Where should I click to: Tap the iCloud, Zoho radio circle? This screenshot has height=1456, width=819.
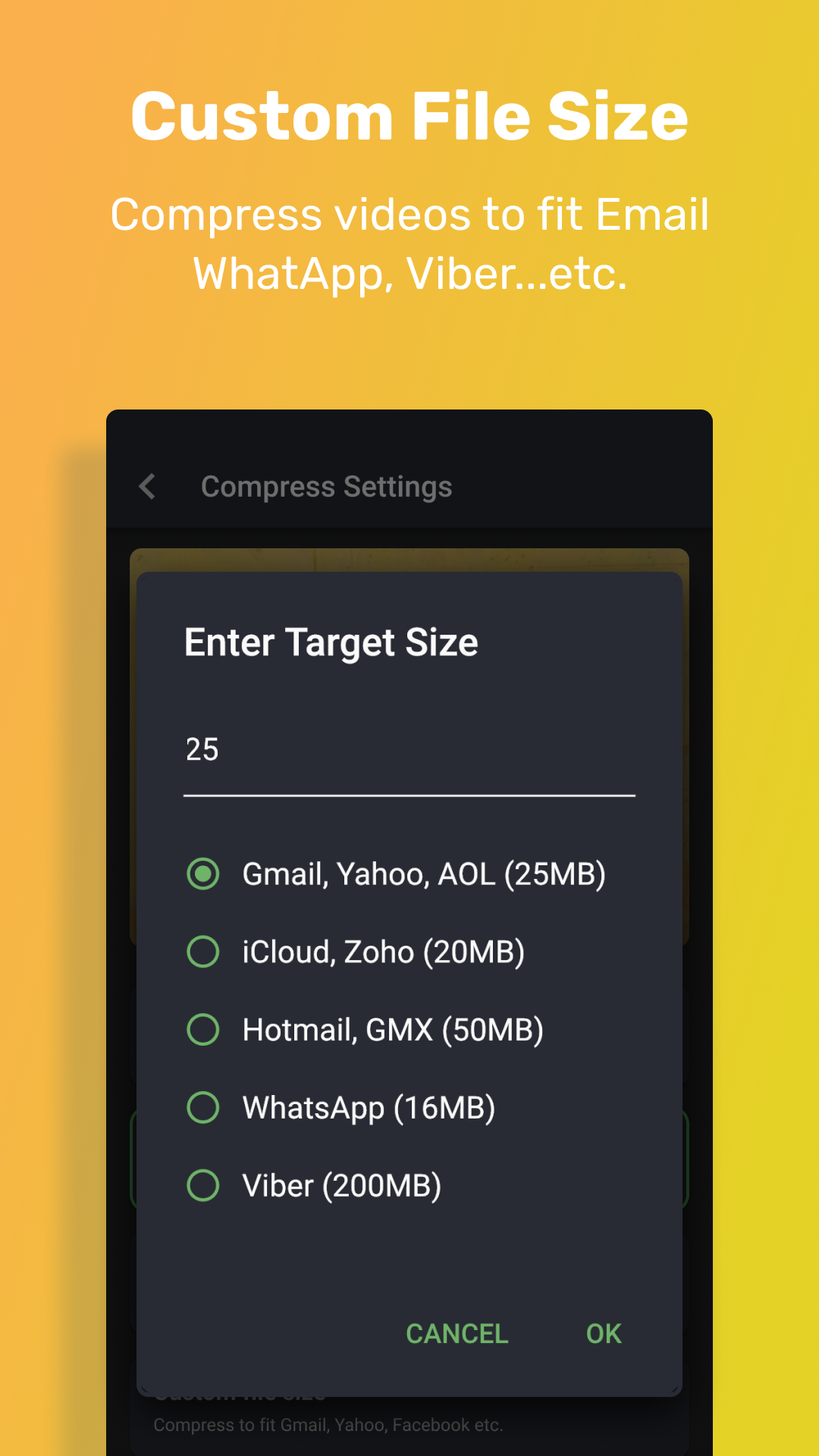202,952
